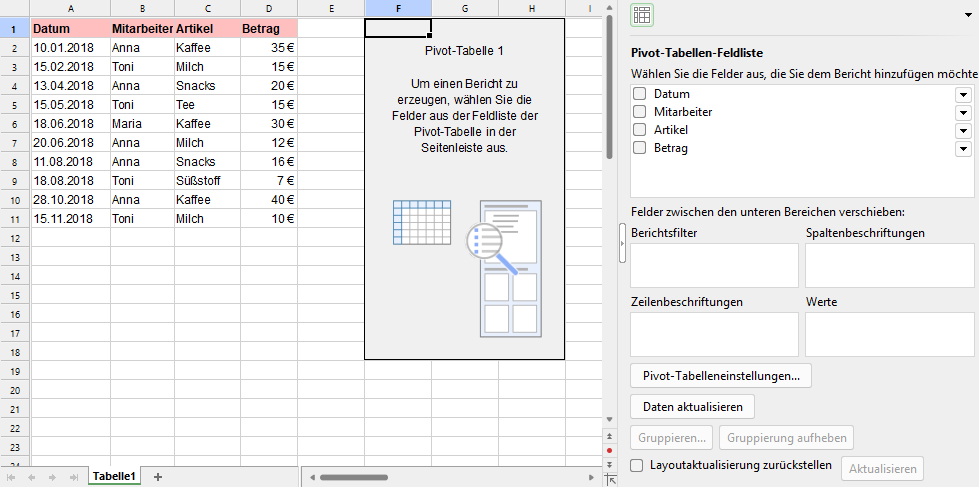Tick the Betrag field checkbox

[639, 149]
